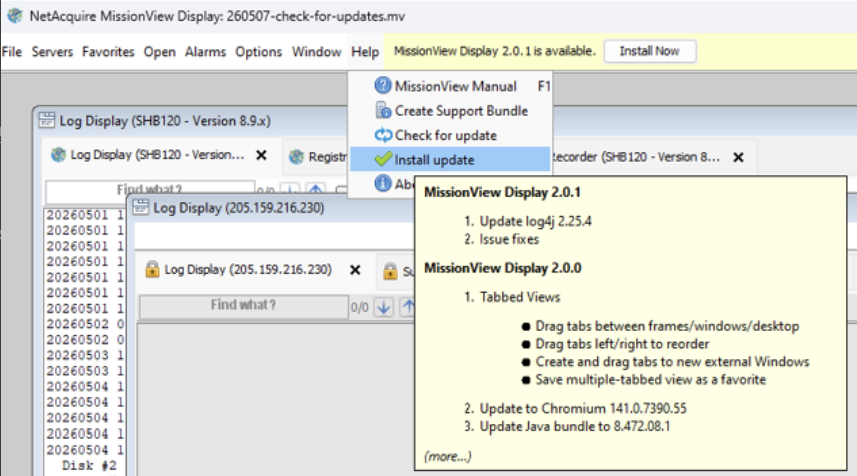Click lock icon on Log Display (205.159.216.230) tab

(152, 269)
